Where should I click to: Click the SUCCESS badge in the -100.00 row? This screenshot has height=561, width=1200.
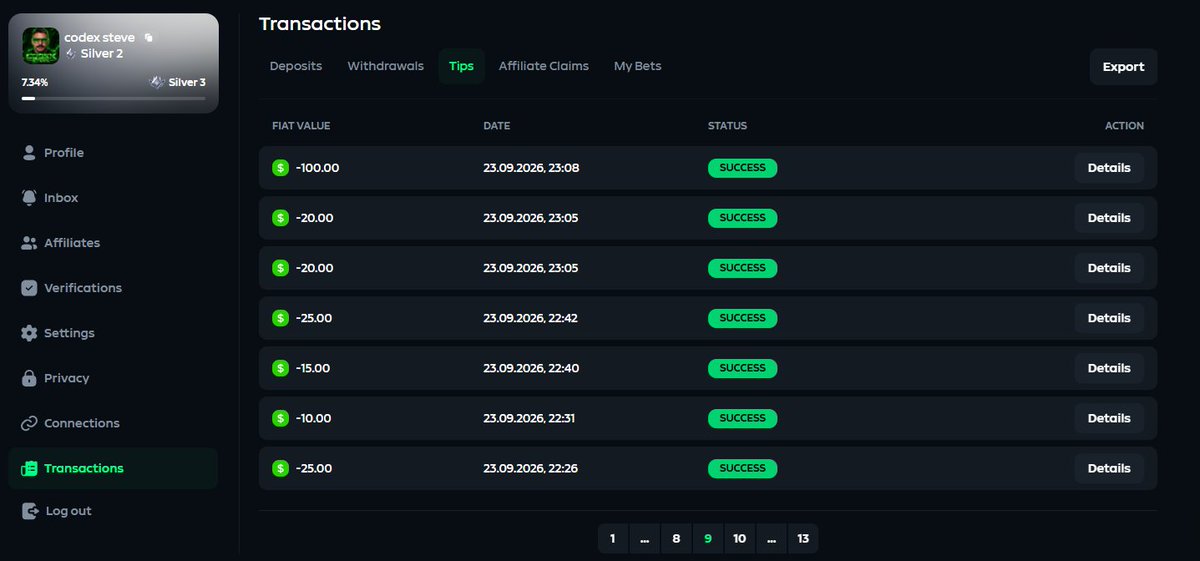click(742, 168)
